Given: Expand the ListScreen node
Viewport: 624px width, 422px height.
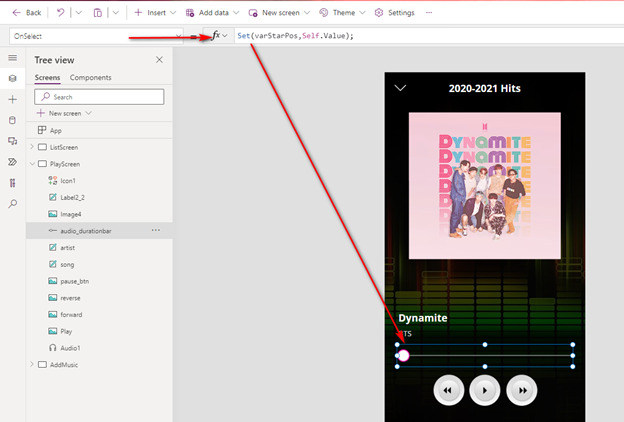Looking at the screenshot, I should 32,147.
